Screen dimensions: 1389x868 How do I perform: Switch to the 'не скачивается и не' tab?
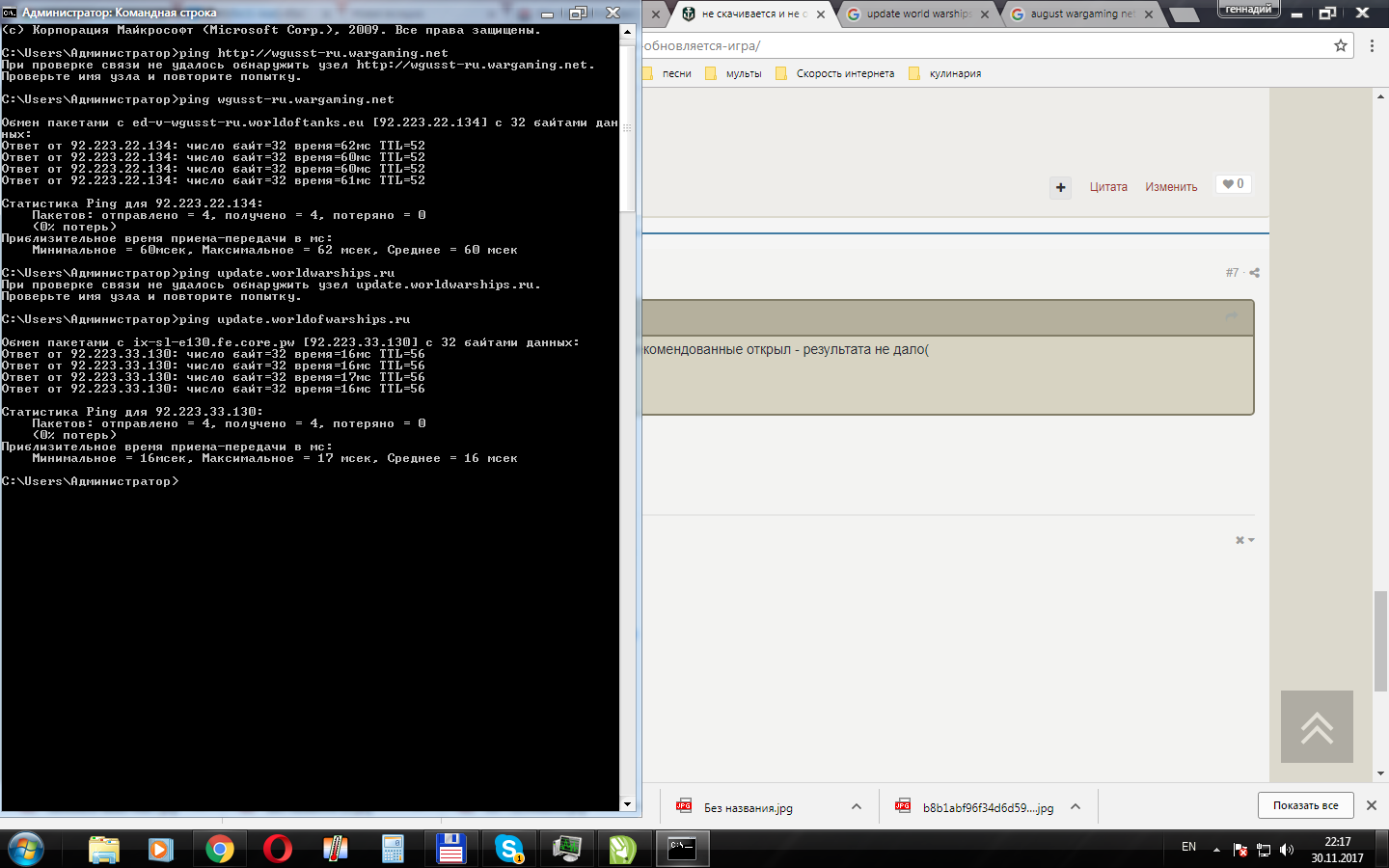click(752, 14)
